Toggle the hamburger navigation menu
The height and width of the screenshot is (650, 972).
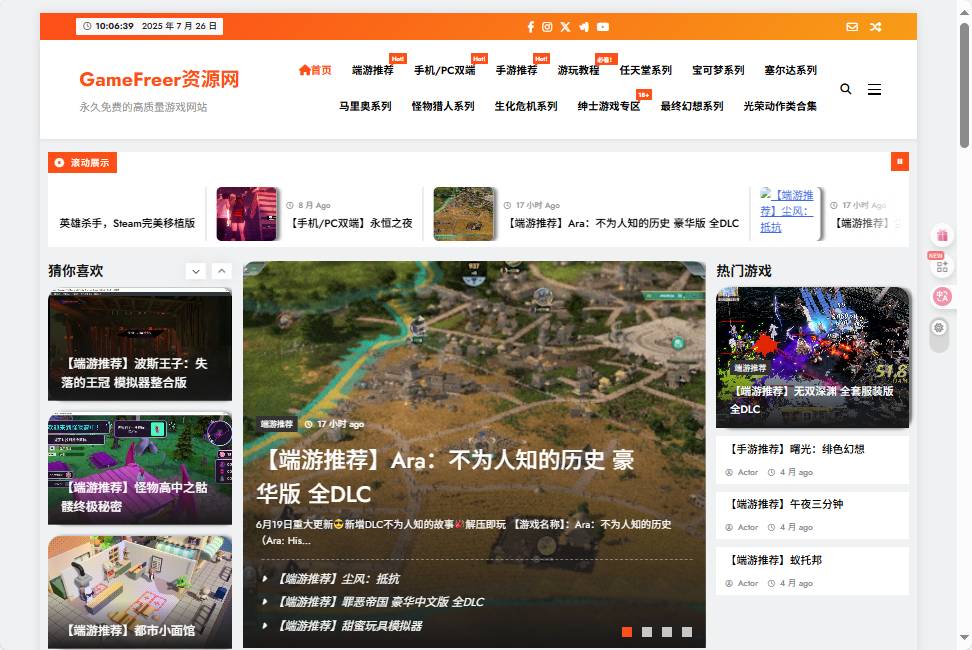click(875, 89)
